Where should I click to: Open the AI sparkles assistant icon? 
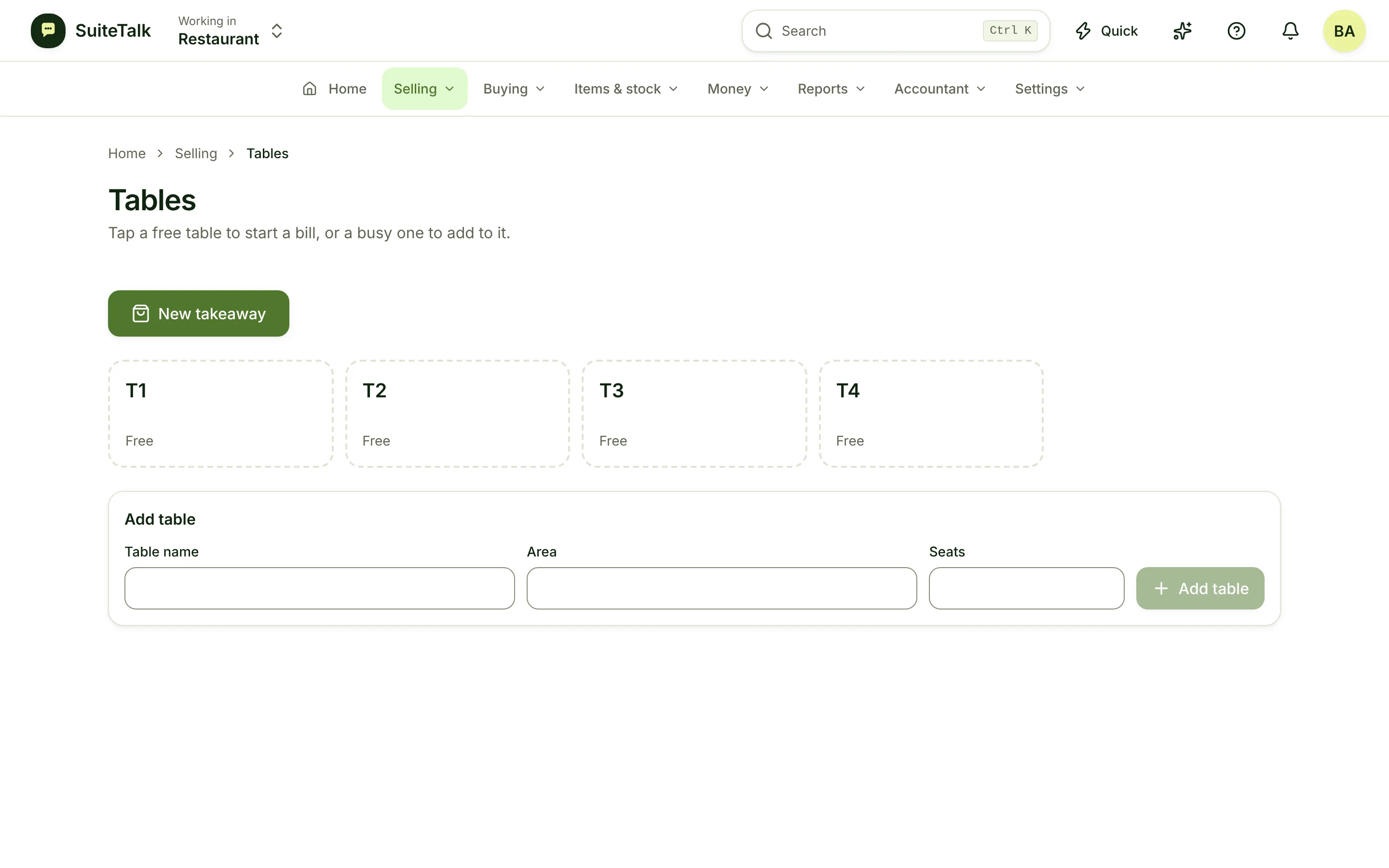(x=1183, y=31)
